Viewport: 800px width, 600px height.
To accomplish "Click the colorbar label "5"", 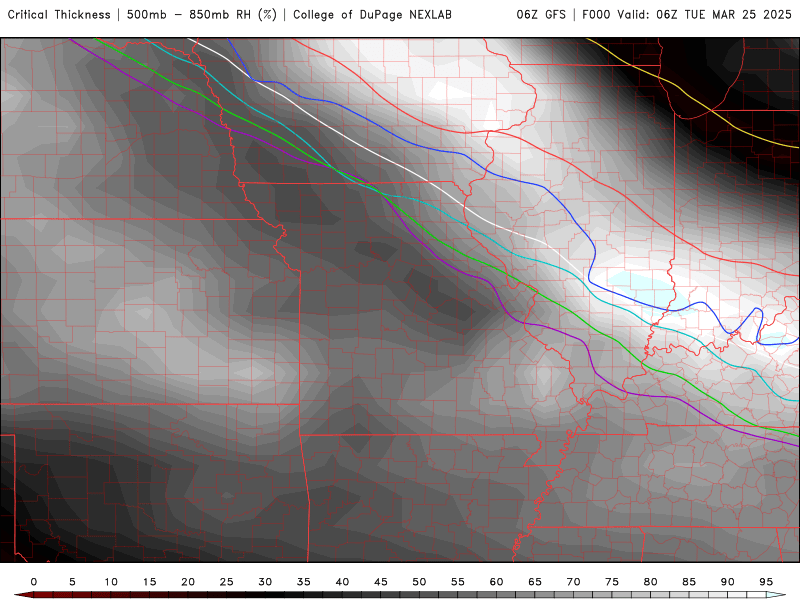I will [72, 582].
